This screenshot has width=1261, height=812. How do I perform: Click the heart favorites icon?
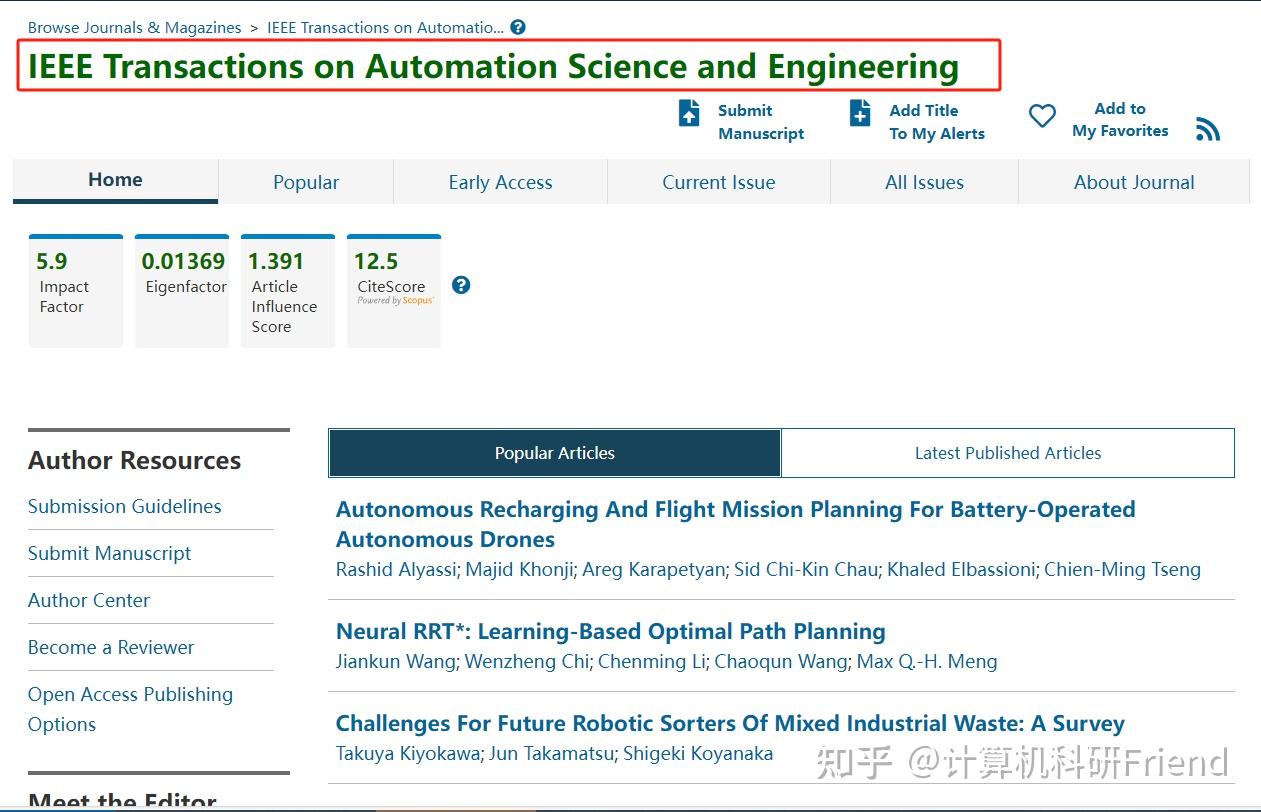pos(1042,116)
